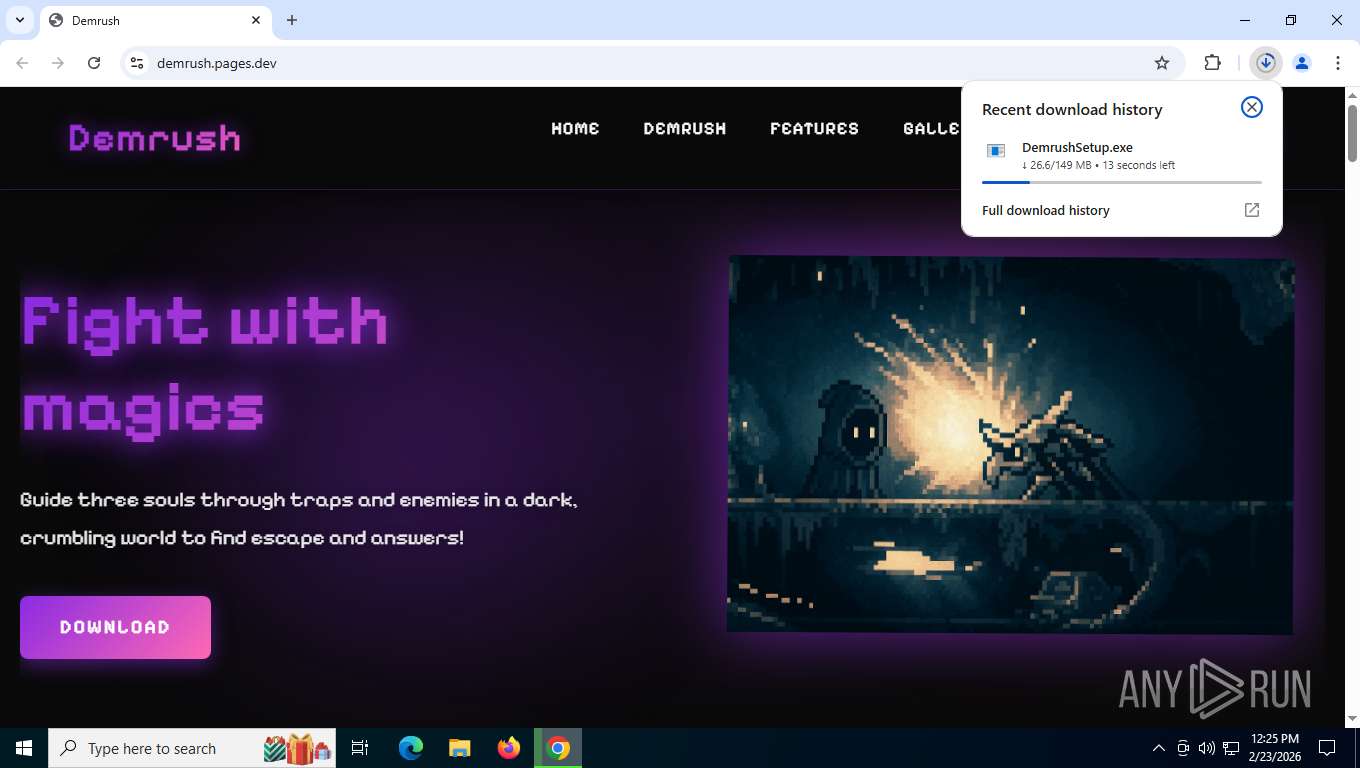Click the tab search chevron button
Screen dimensions: 1360x768
(x=20, y=20)
